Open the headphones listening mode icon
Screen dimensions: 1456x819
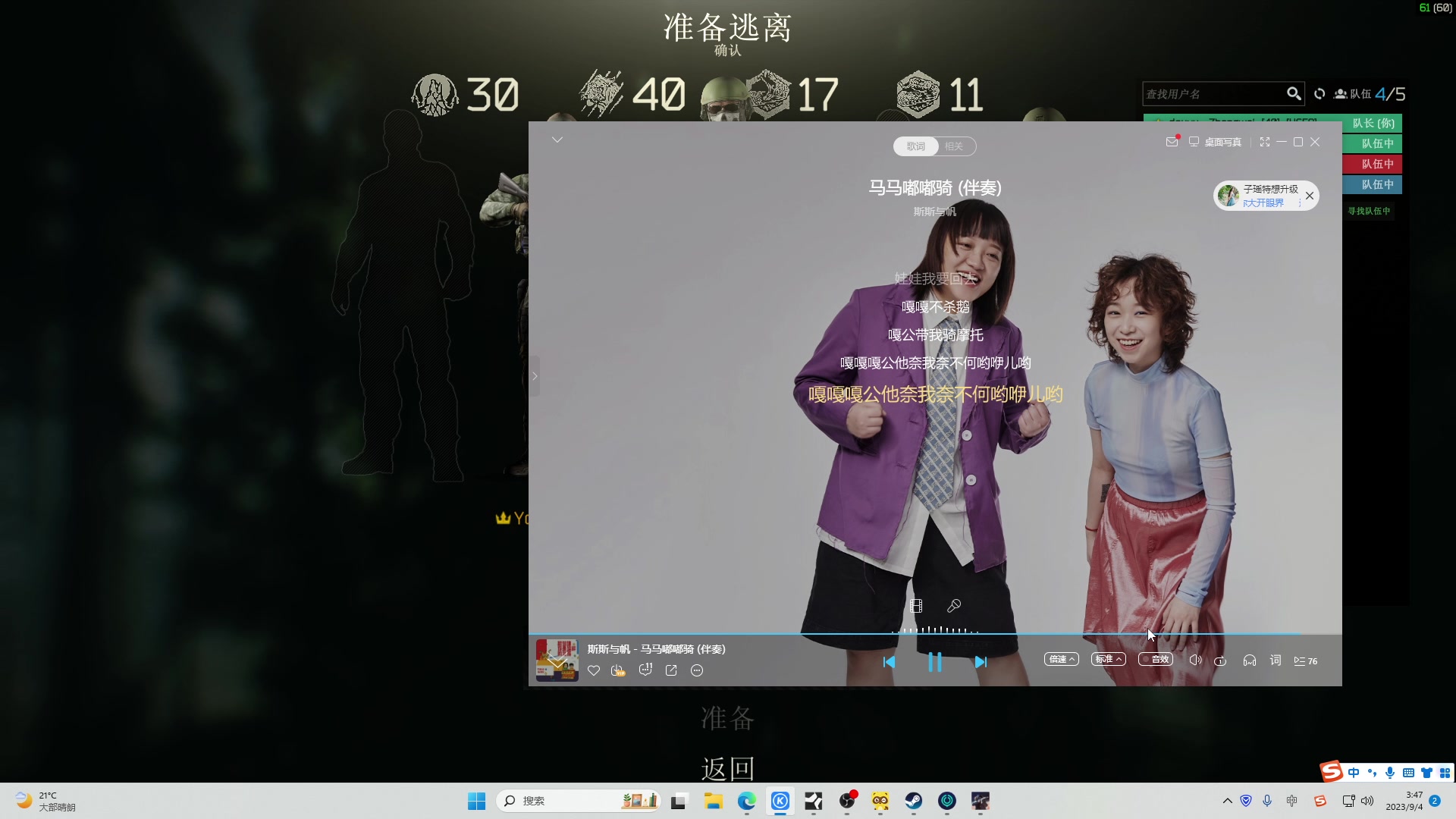point(1250,661)
